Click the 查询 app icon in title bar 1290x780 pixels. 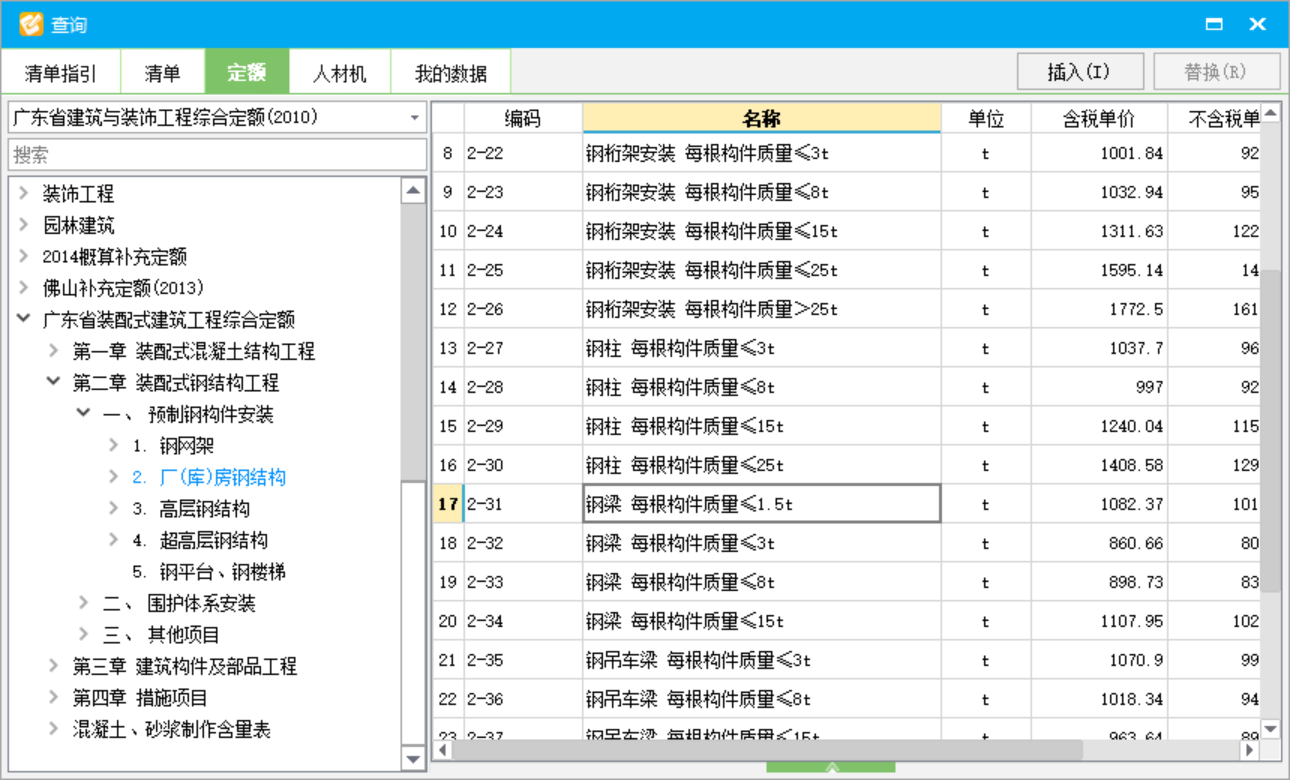tap(31, 24)
